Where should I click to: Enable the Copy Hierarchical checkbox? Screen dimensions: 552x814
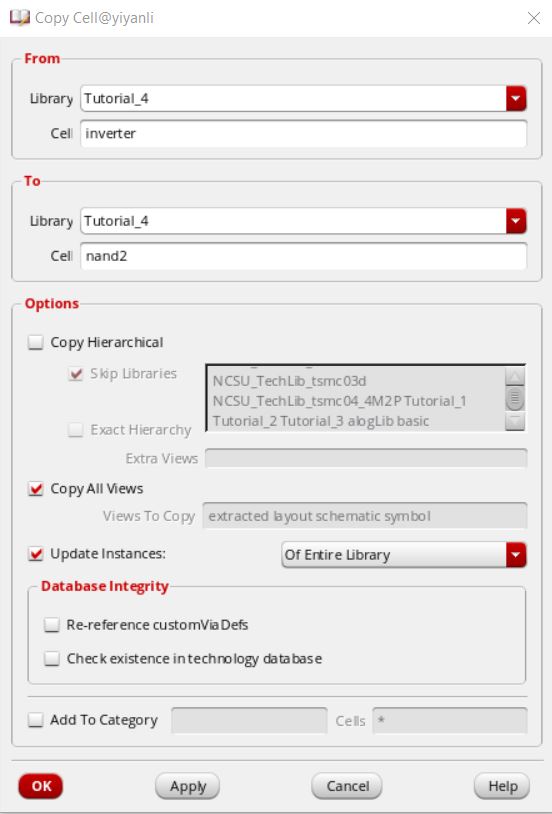(36, 342)
